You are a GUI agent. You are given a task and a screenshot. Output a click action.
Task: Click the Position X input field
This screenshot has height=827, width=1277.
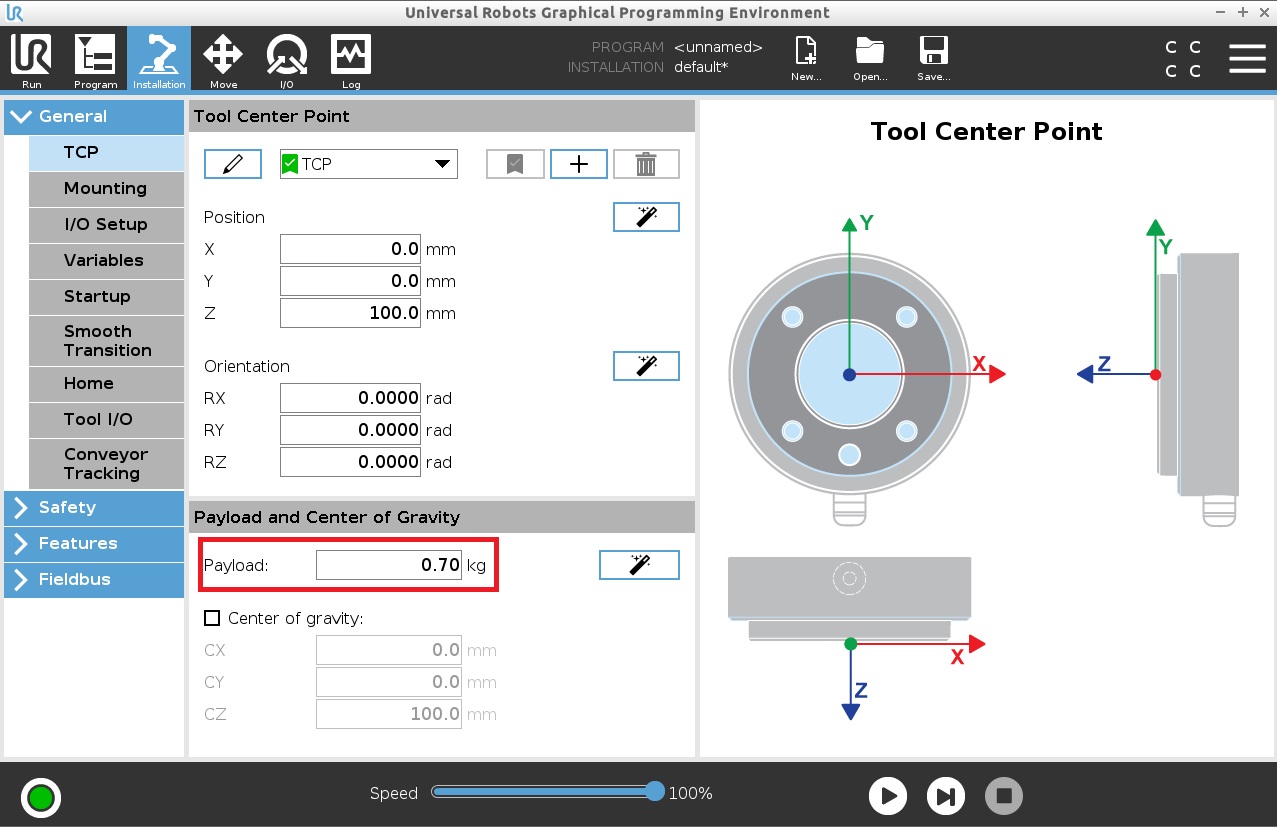click(x=351, y=249)
